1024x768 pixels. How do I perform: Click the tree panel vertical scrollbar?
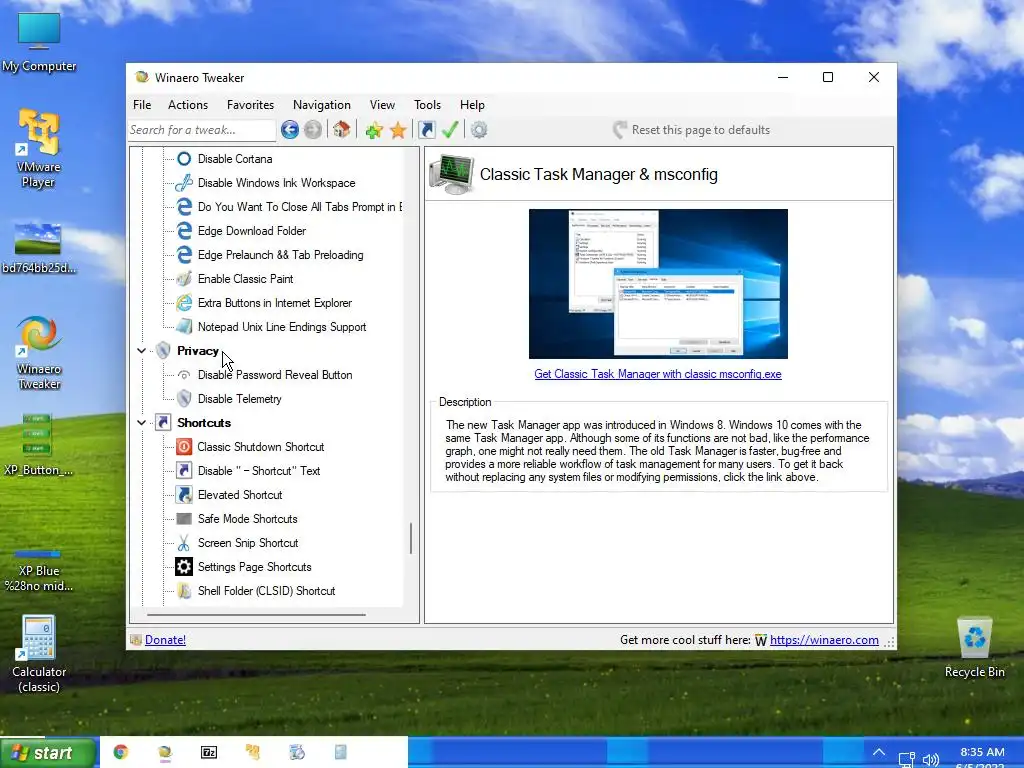pyautogui.click(x=411, y=538)
